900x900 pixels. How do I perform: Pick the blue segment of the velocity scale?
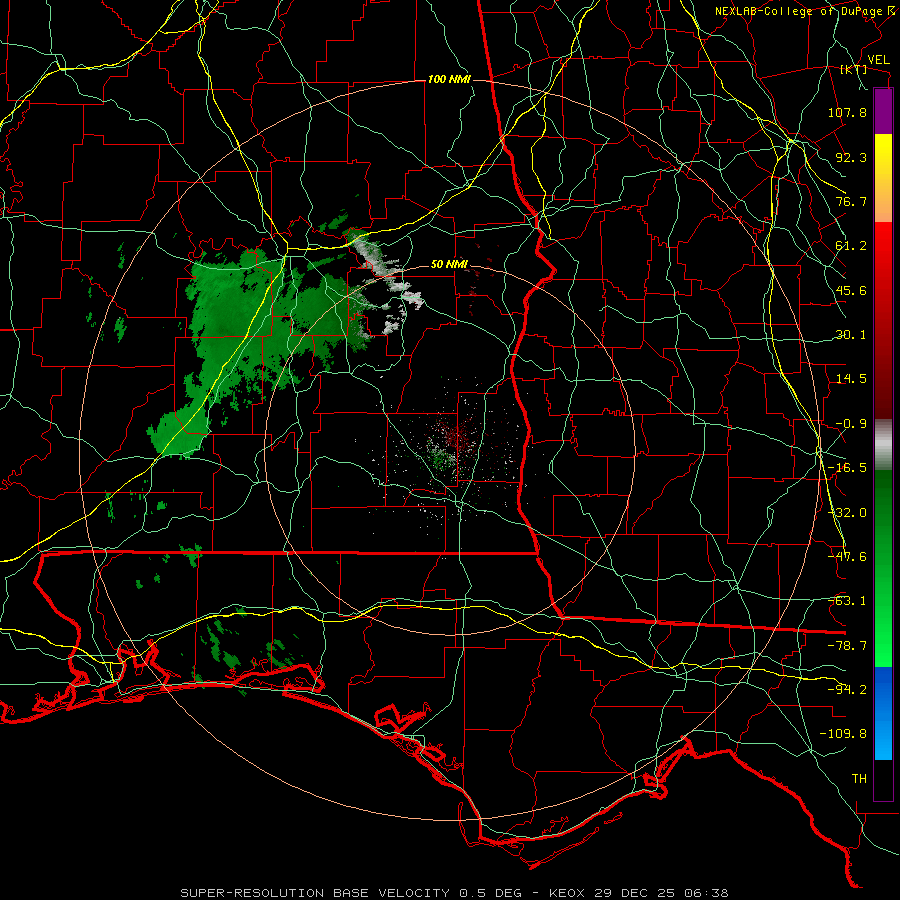[x=883, y=713]
